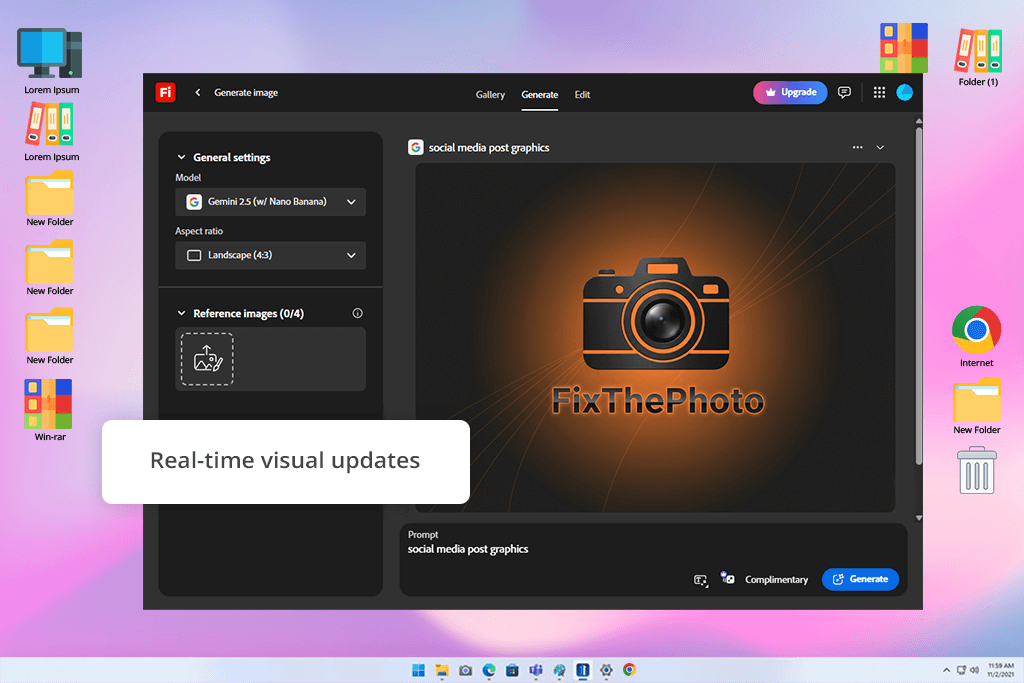Select the unlabeled colorful archive desktop icon
Image resolution: width=1024 pixels, height=683 pixels.
point(904,48)
